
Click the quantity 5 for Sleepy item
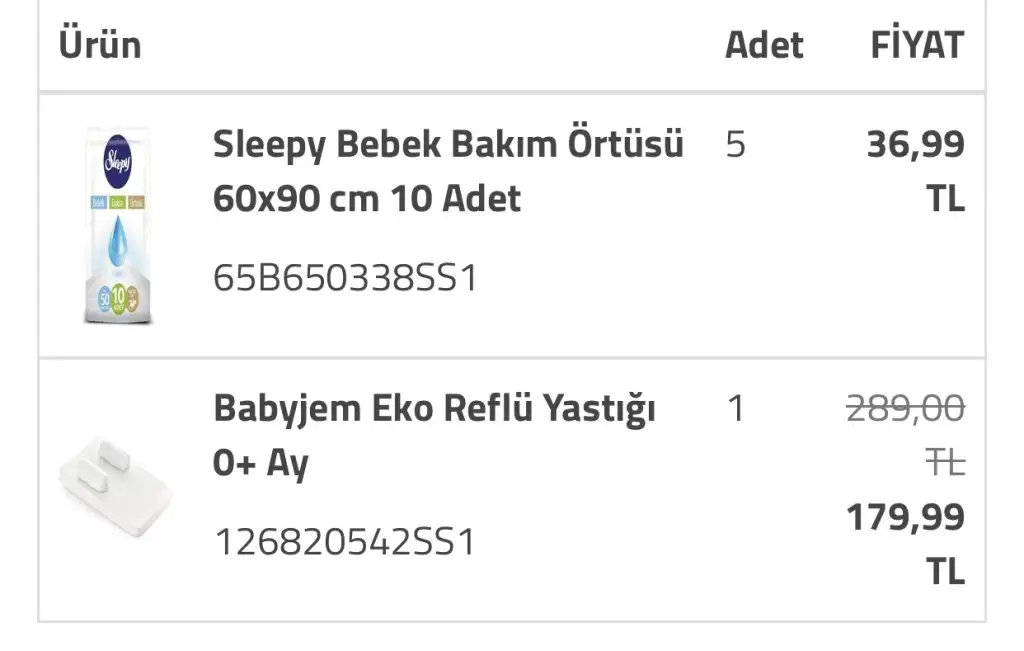735,144
